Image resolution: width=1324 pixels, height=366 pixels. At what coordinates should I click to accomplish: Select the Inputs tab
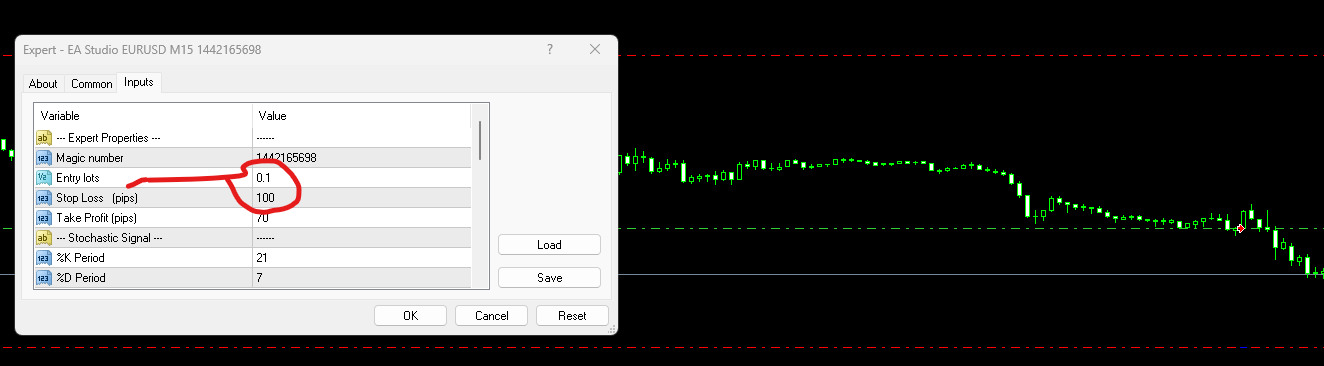[139, 82]
